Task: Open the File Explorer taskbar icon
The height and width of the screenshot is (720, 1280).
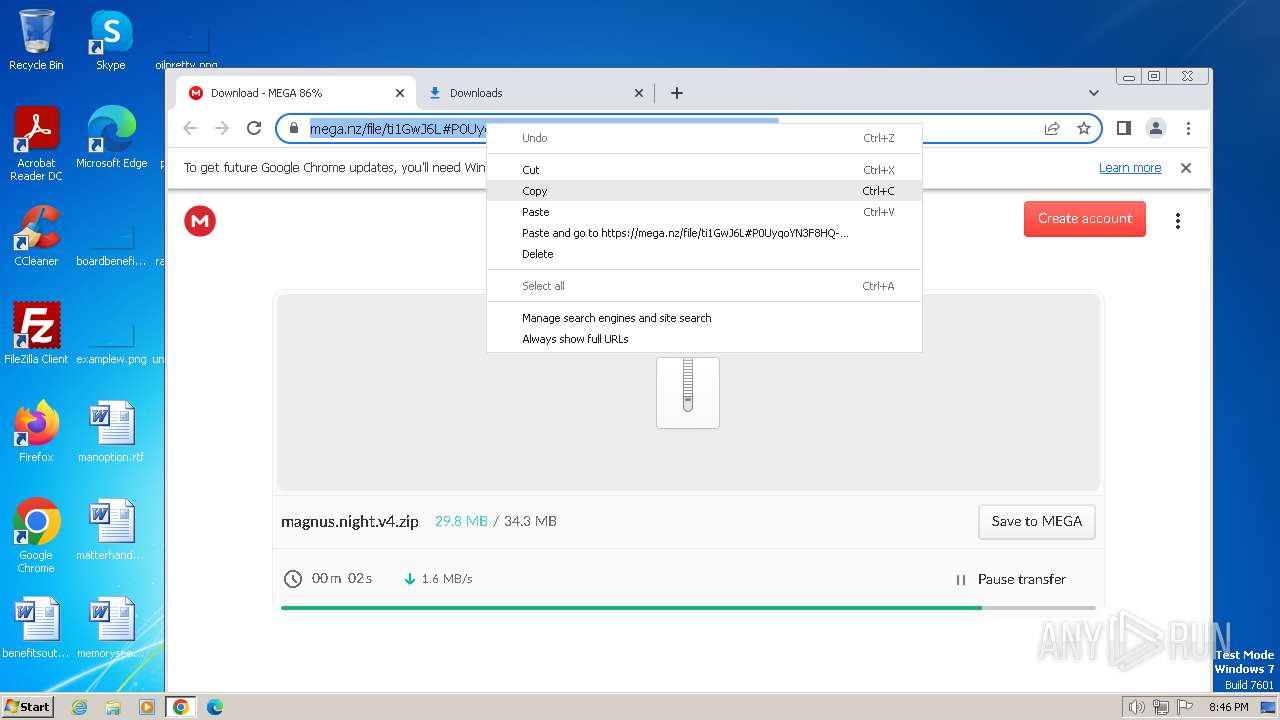Action: pyautogui.click(x=113, y=707)
